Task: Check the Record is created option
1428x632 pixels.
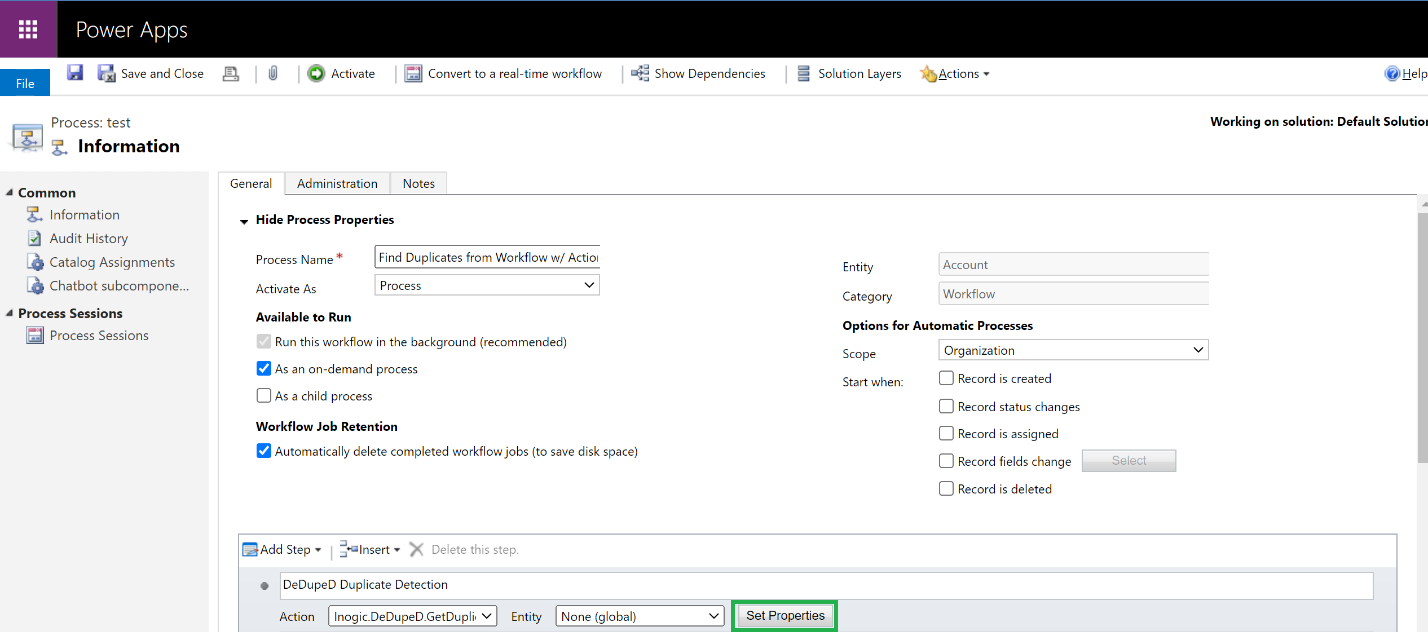Action: click(946, 378)
